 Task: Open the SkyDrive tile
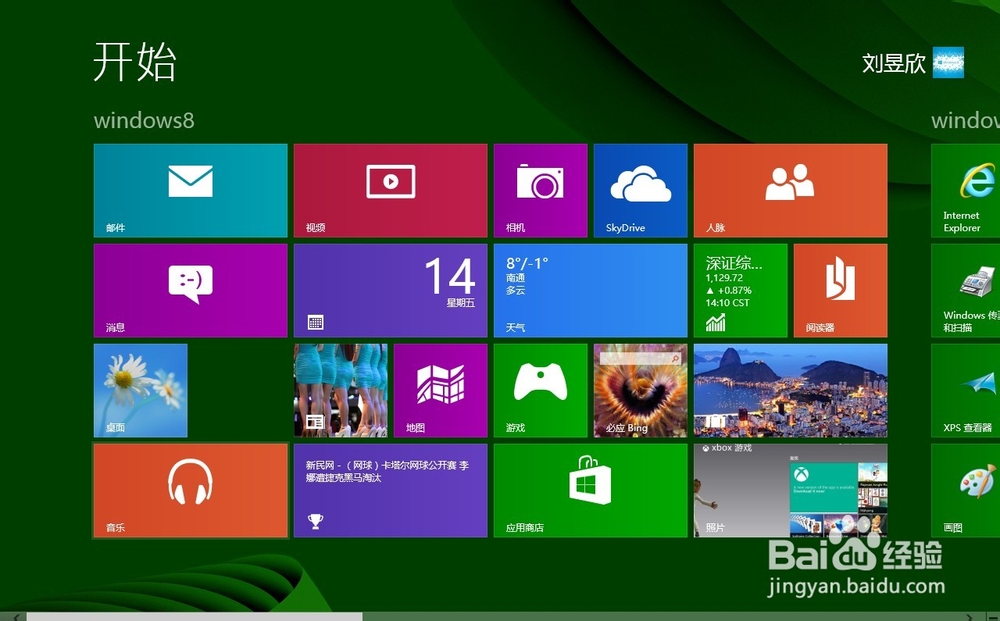(640, 191)
